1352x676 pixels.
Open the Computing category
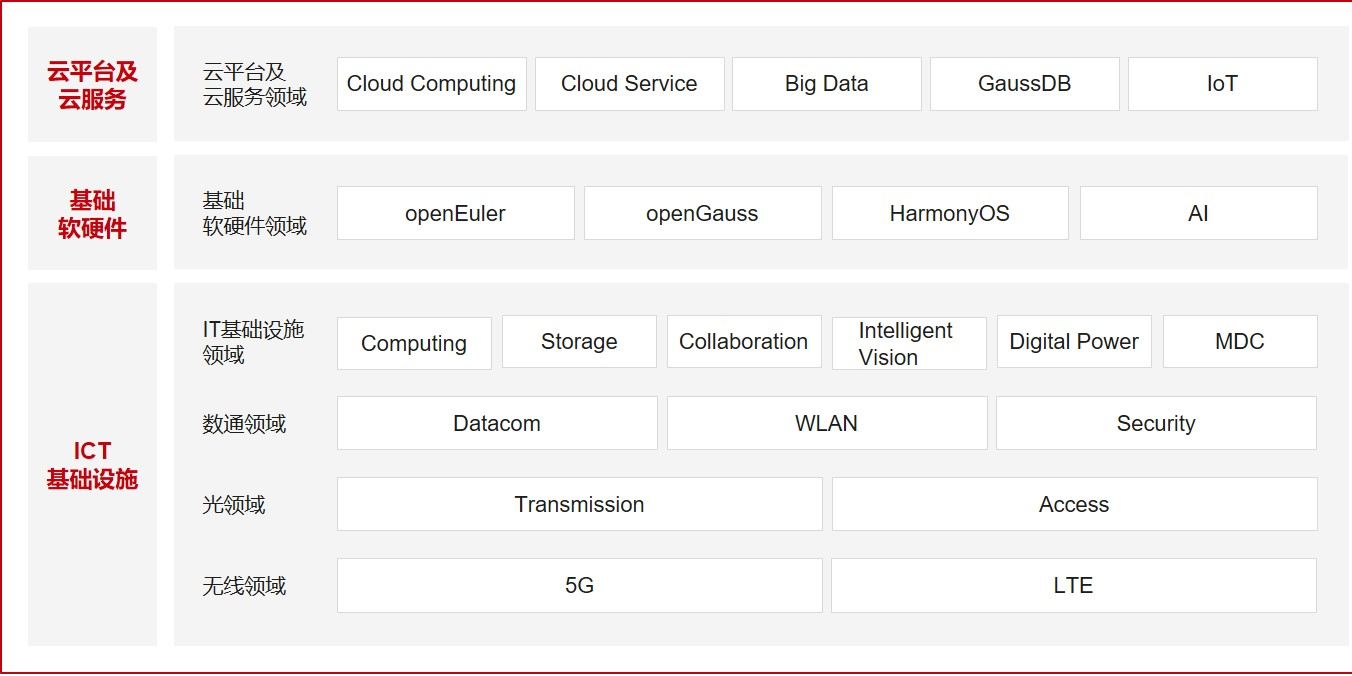click(x=414, y=343)
